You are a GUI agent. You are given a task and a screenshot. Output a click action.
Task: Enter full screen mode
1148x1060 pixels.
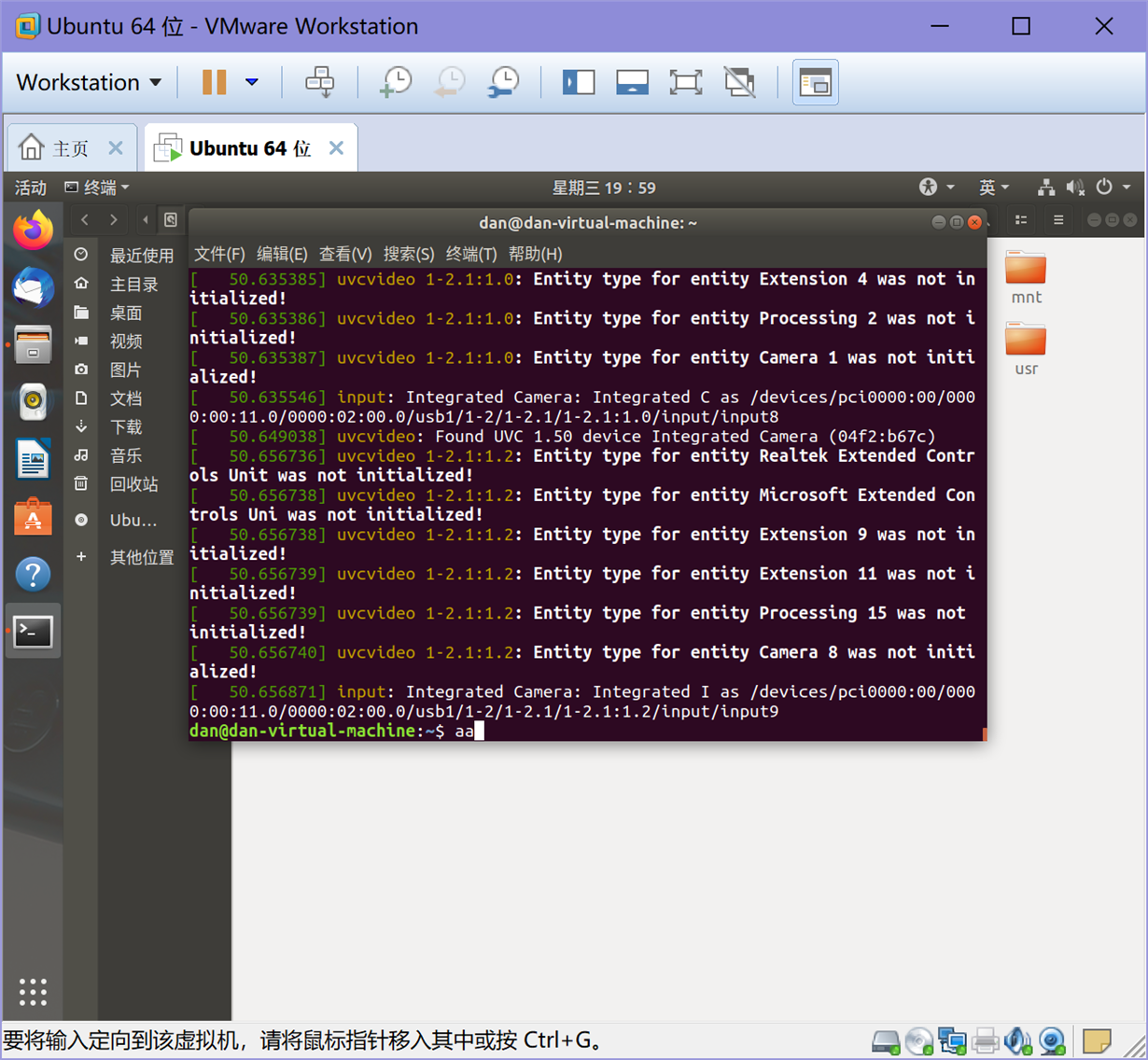(686, 82)
